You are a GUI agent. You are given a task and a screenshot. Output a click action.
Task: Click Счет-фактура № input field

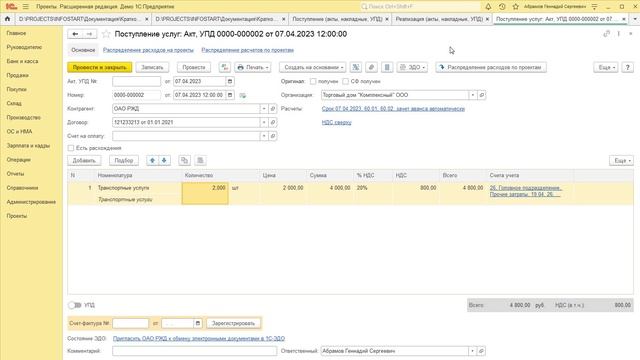click(x=131, y=323)
